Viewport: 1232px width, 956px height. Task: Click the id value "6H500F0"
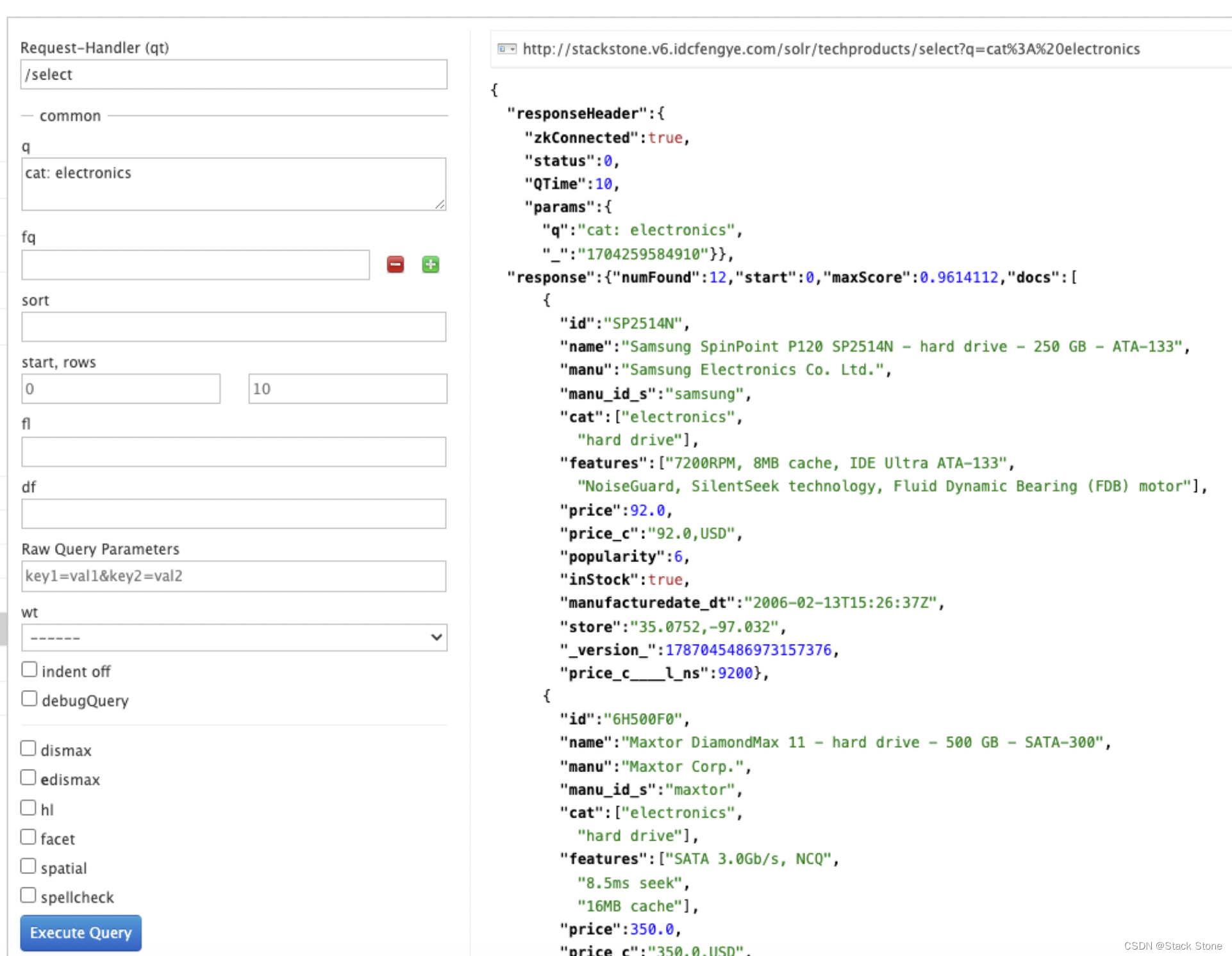click(643, 720)
